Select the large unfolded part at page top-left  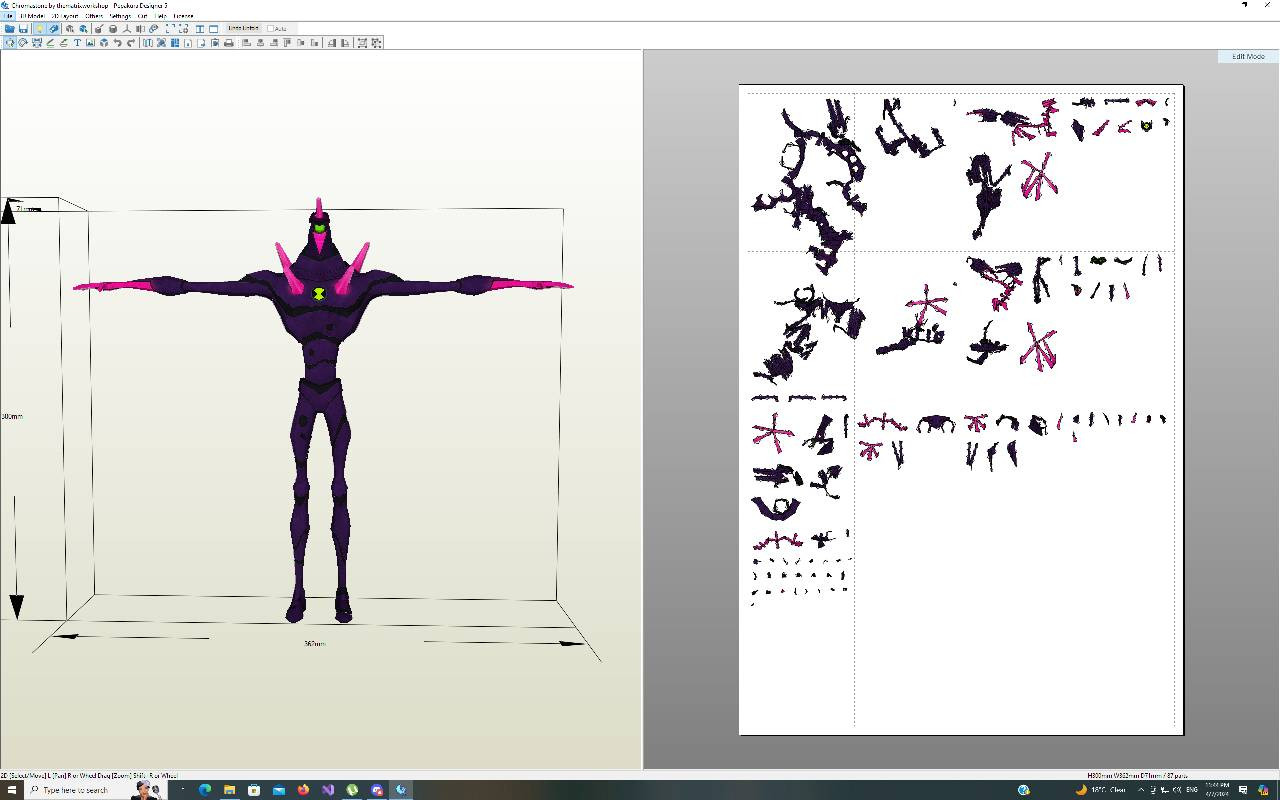coord(810,185)
